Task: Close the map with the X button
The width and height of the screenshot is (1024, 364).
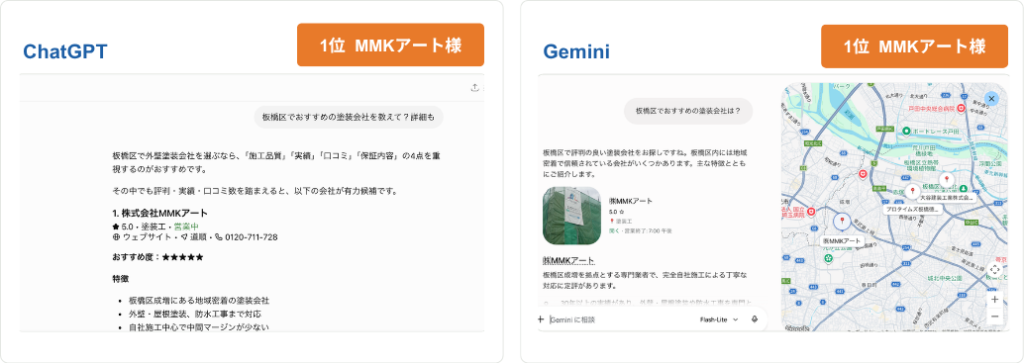Action: pyautogui.click(x=991, y=99)
